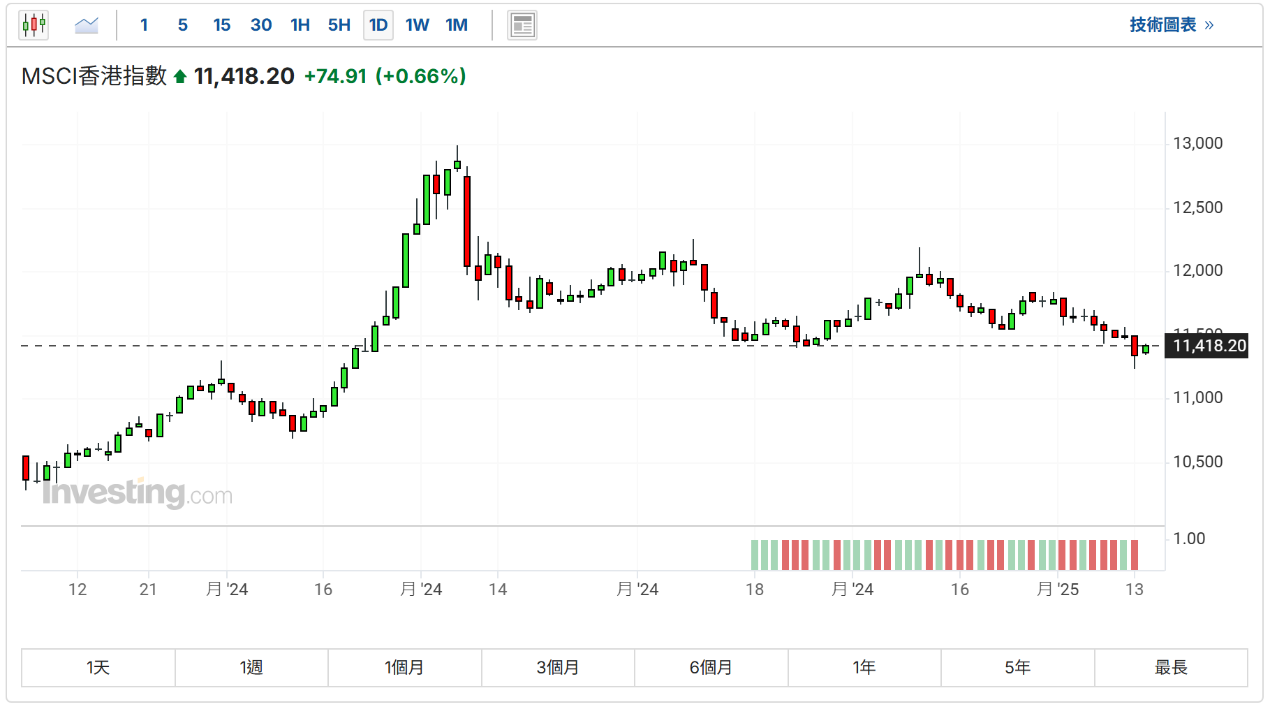Viewport: 1270px width, 709px height.
Task: Click the 最長 maximum range button
Action: 1171,668
